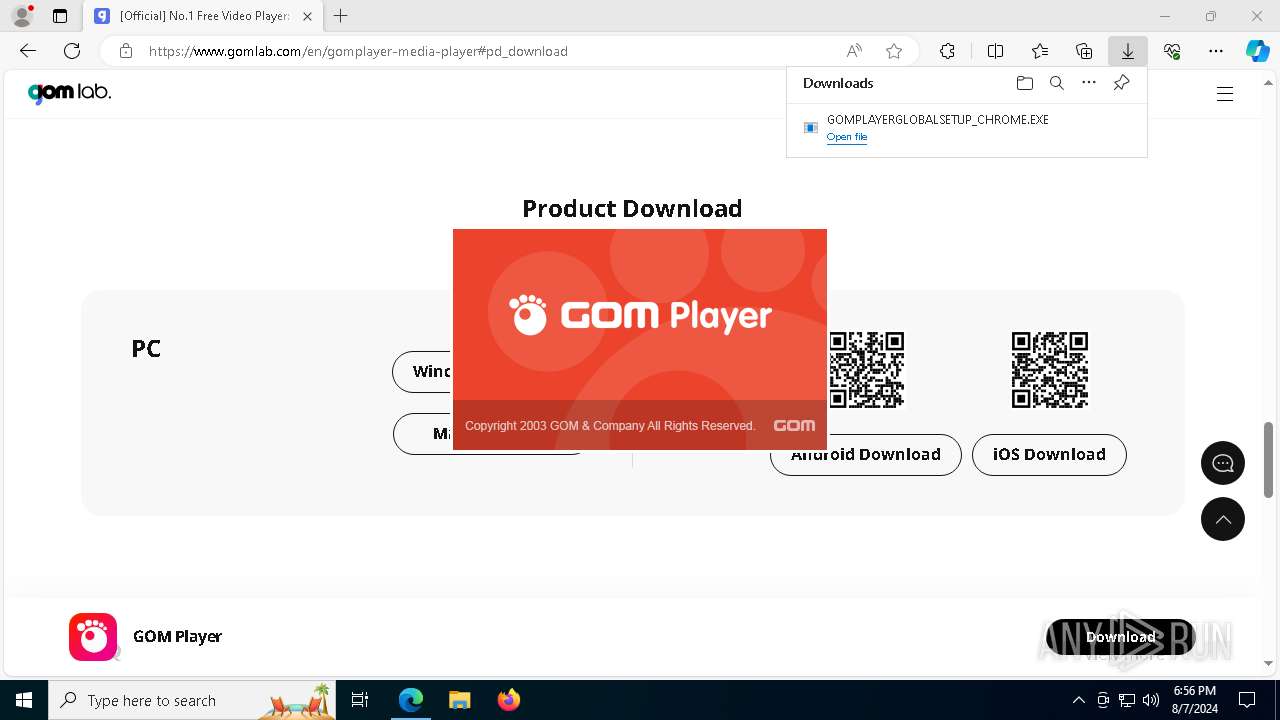Viewport: 1280px width, 720px height.
Task: Open downloads folder icon in Downloads panel
Action: [x=1025, y=83]
